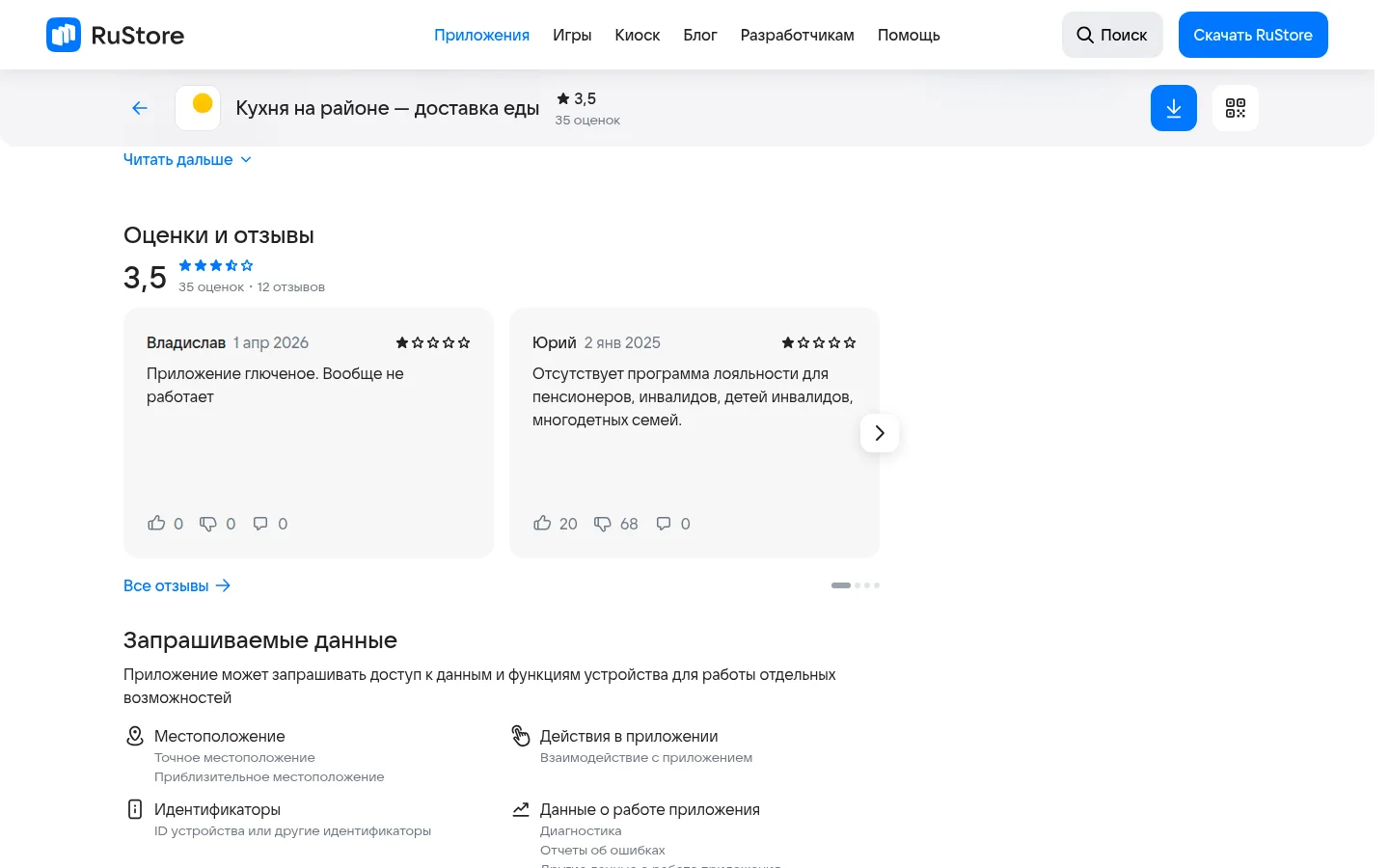Dislike Yuri's review with thumbs down
1389x868 pixels.
pos(603,524)
